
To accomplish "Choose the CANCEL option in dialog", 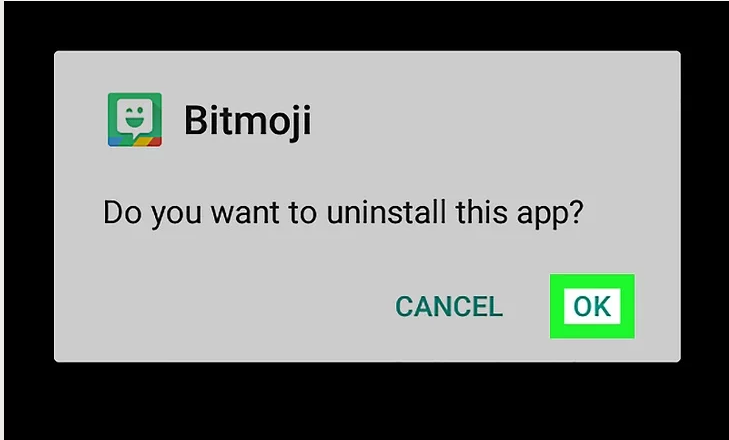I will (x=449, y=307).
